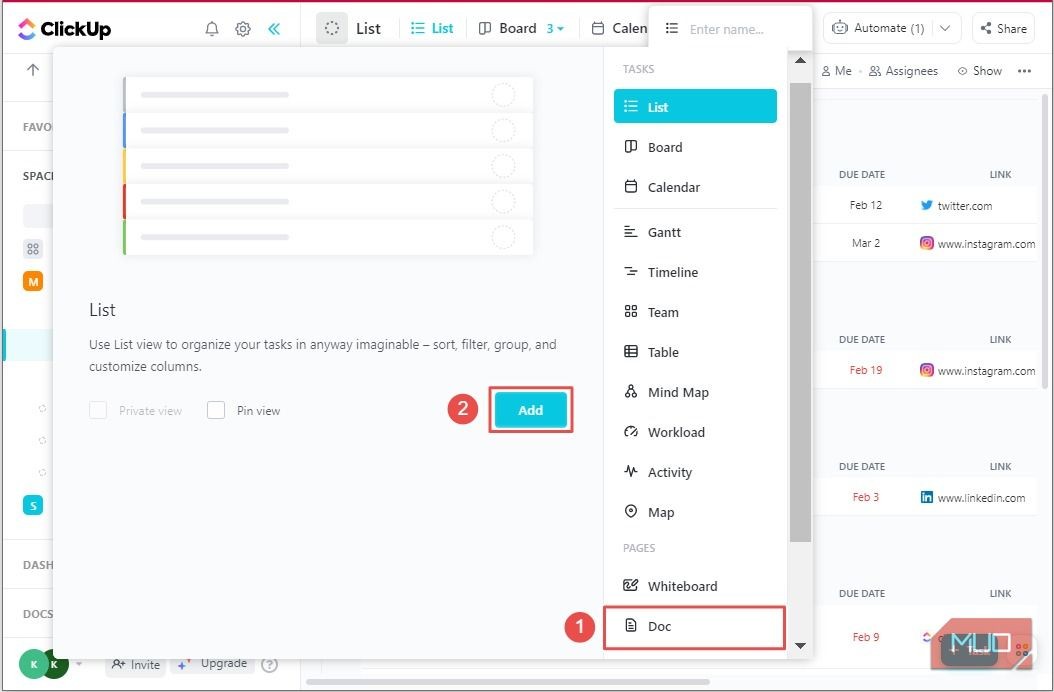Open the blue S space
This screenshot has height=692, width=1054.
pos(33,505)
